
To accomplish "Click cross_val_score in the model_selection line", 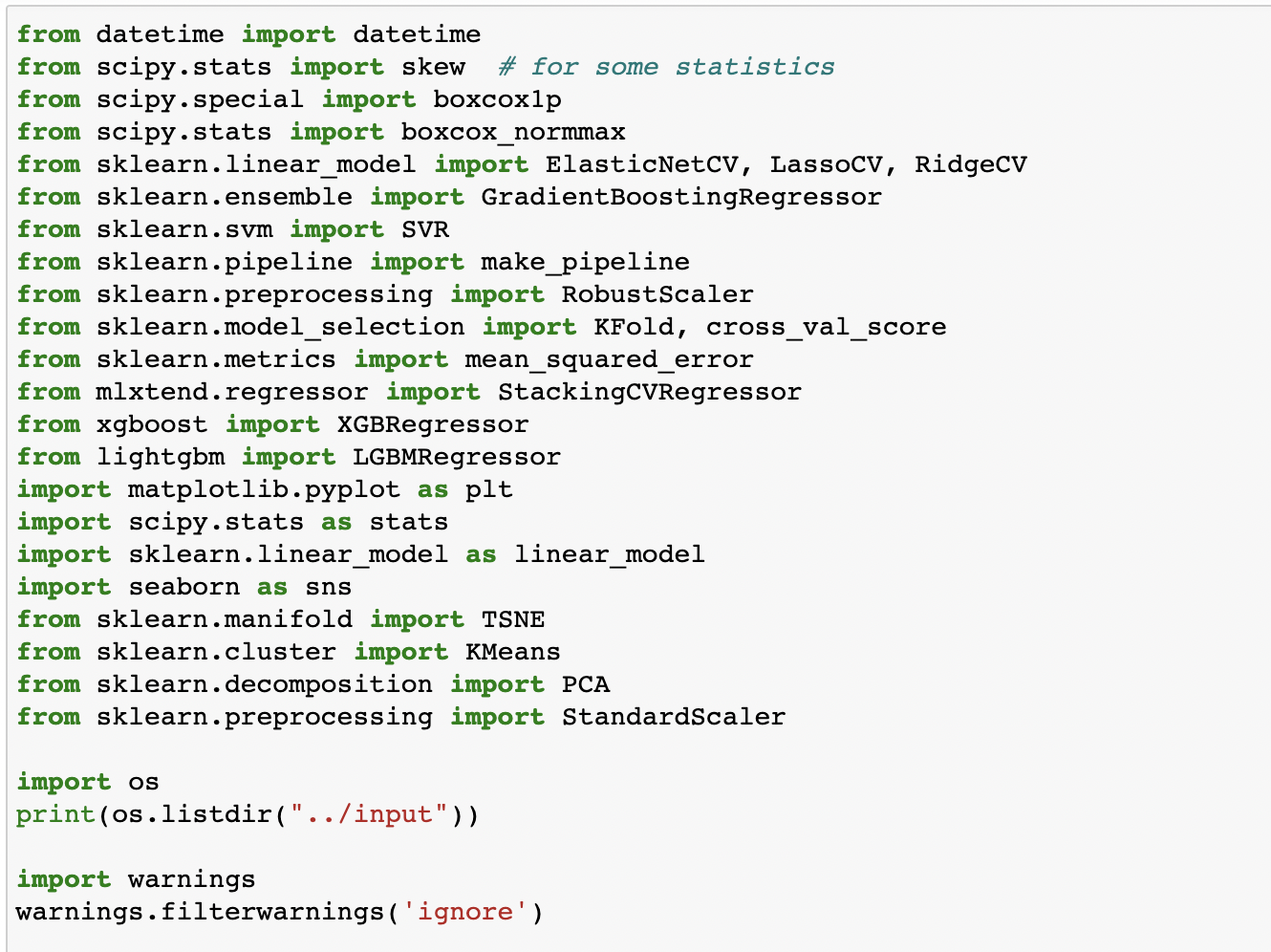I will [827, 326].
